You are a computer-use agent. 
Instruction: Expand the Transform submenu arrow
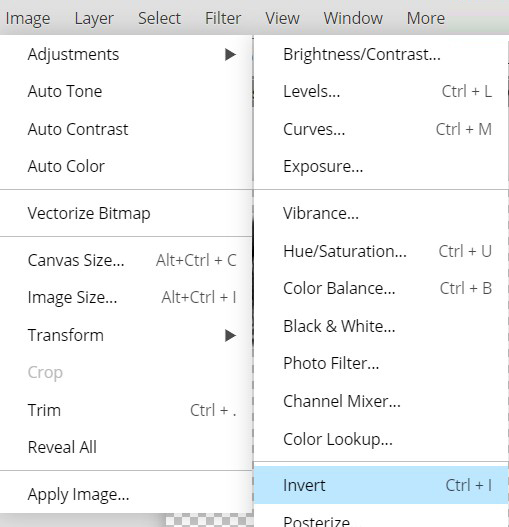coord(230,335)
